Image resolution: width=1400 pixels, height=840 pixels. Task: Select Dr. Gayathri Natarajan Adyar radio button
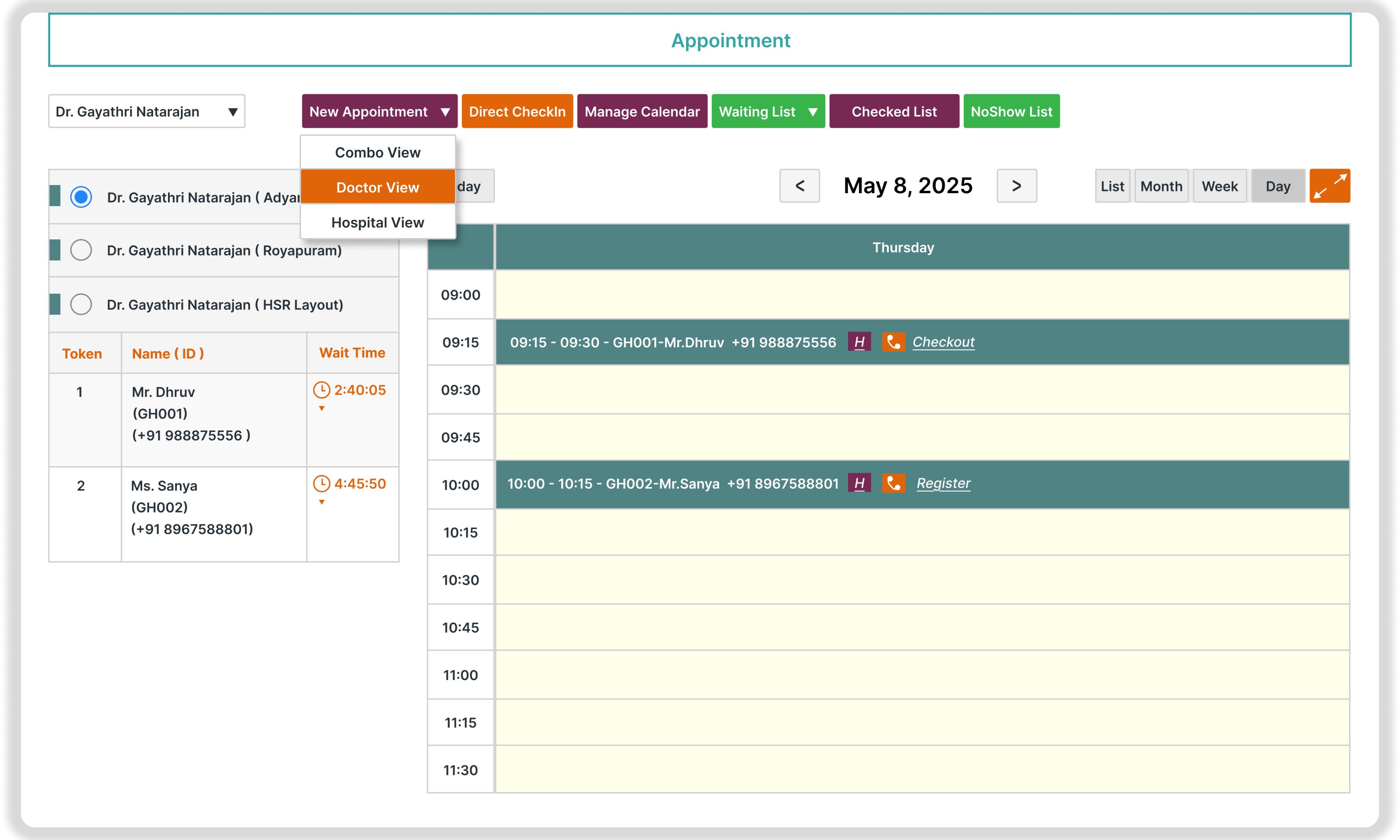pyautogui.click(x=81, y=197)
